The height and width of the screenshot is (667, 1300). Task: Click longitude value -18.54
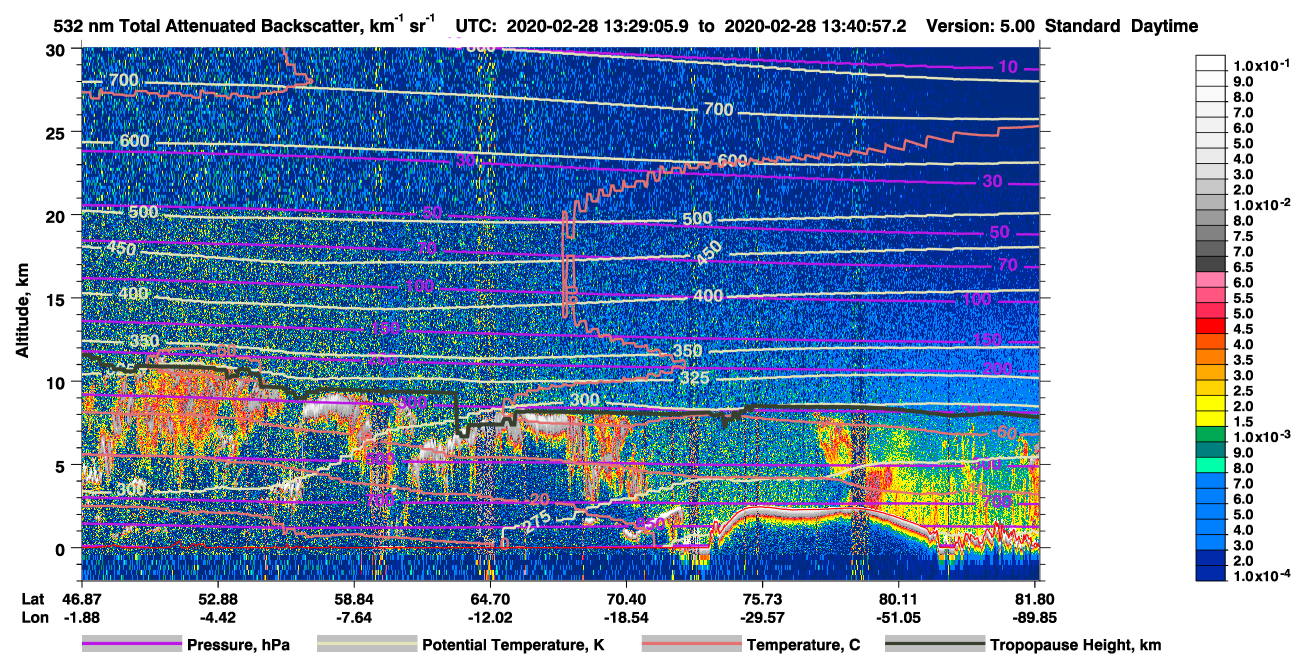pyautogui.click(x=626, y=617)
